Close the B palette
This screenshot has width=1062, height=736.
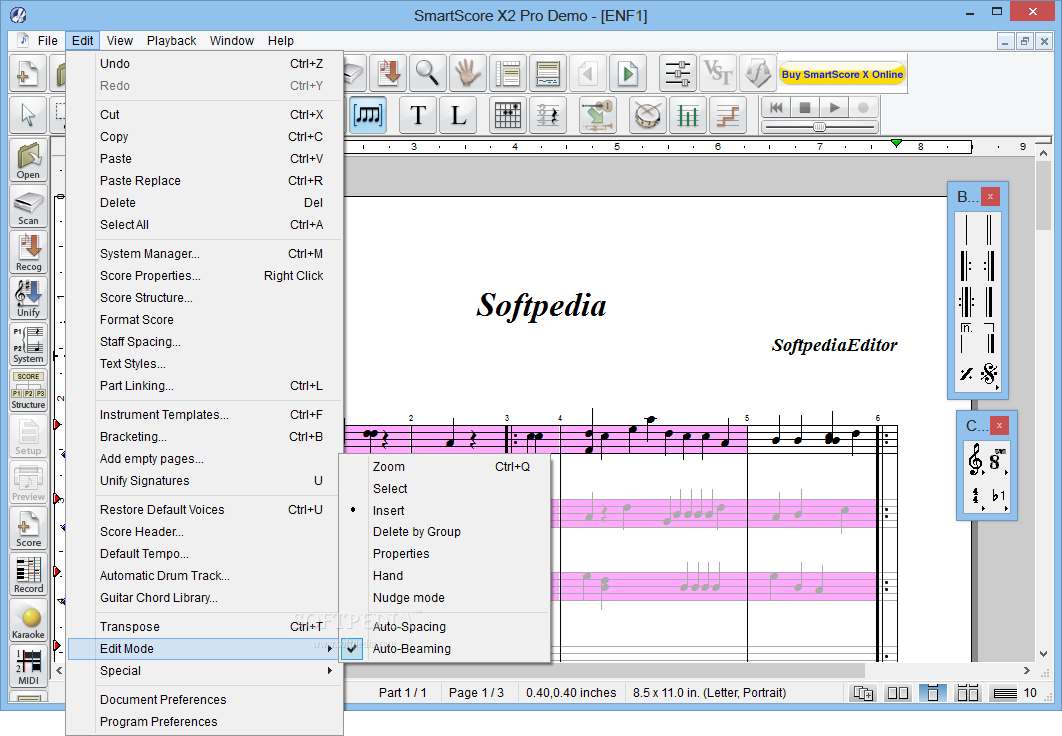pyautogui.click(x=990, y=196)
